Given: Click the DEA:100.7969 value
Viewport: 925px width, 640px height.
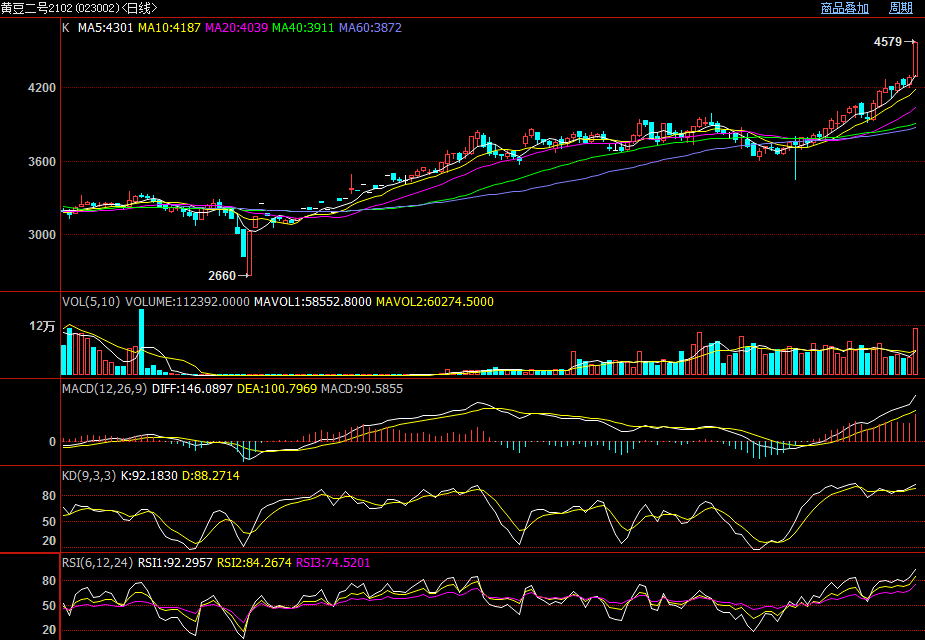Looking at the screenshot, I should (x=277, y=389).
